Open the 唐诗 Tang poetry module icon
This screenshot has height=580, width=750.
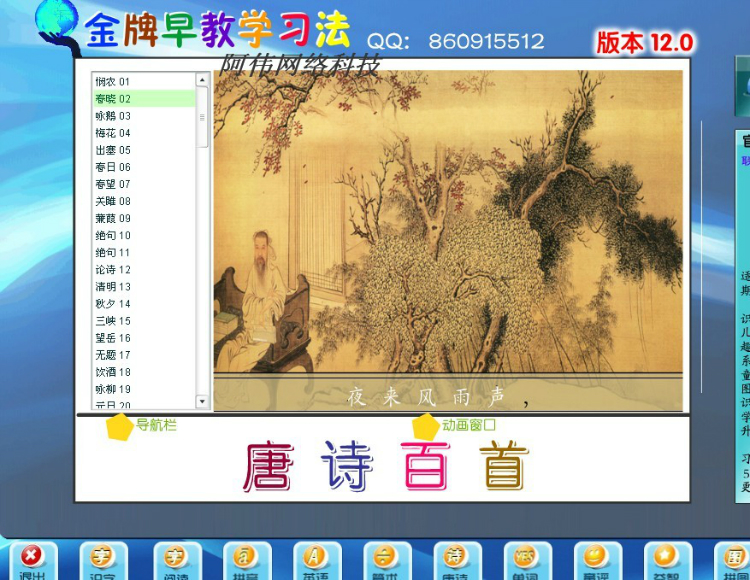tap(456, 560)
